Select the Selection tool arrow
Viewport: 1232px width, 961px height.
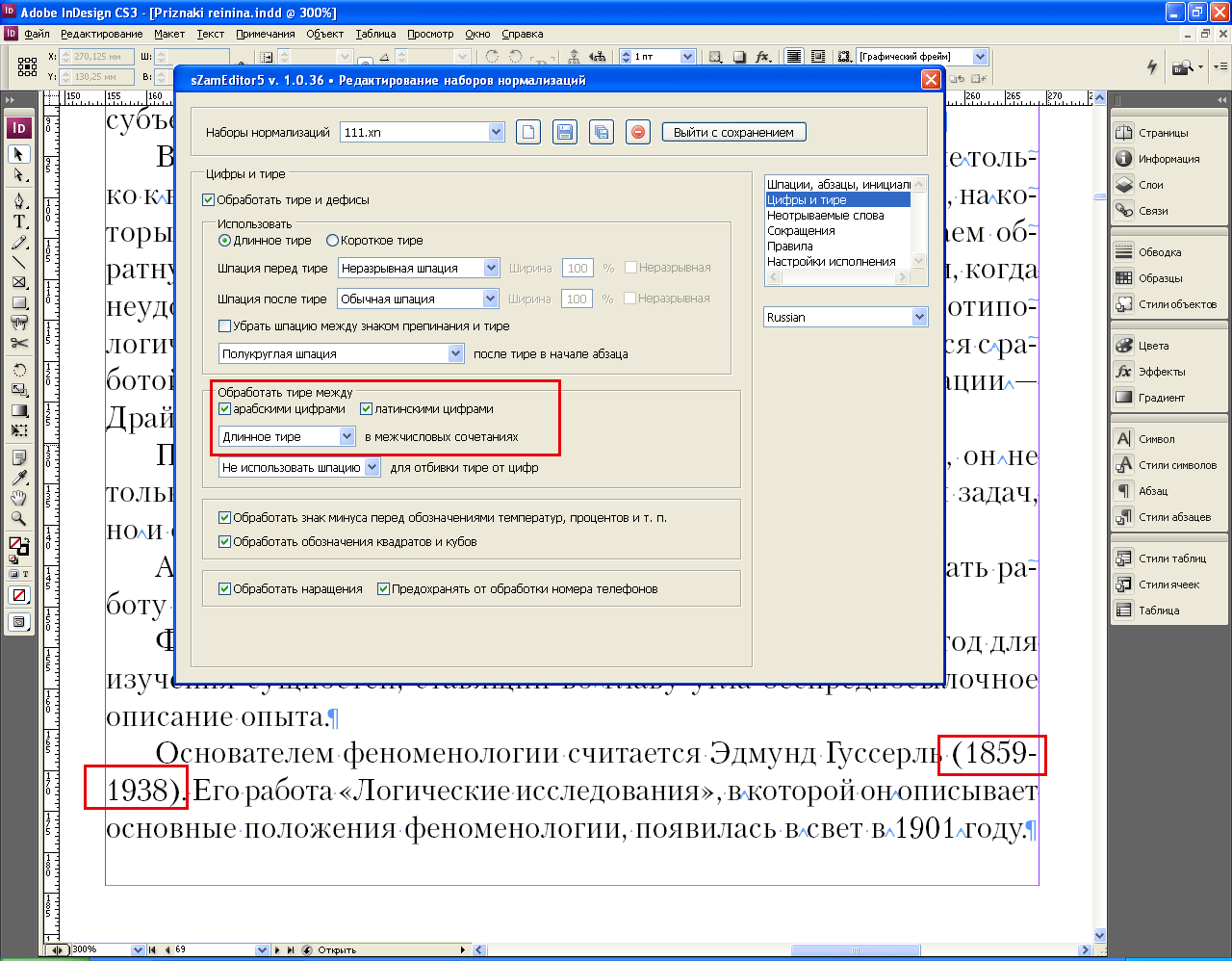tap(18, 154)
